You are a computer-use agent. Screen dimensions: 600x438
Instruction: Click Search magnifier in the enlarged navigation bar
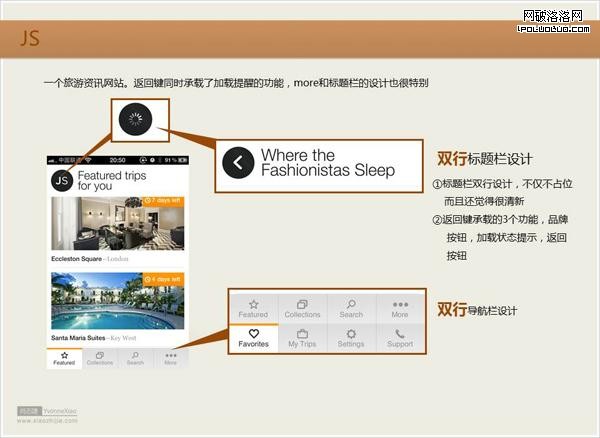pyautogui.click(x=351, y=307)
